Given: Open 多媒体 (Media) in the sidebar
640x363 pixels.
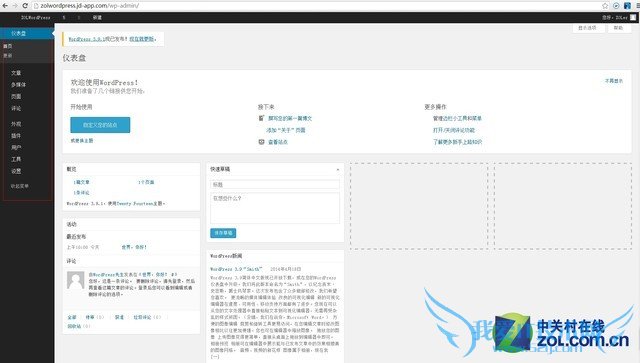Looking at the screenshot, I should pos(18,85).
